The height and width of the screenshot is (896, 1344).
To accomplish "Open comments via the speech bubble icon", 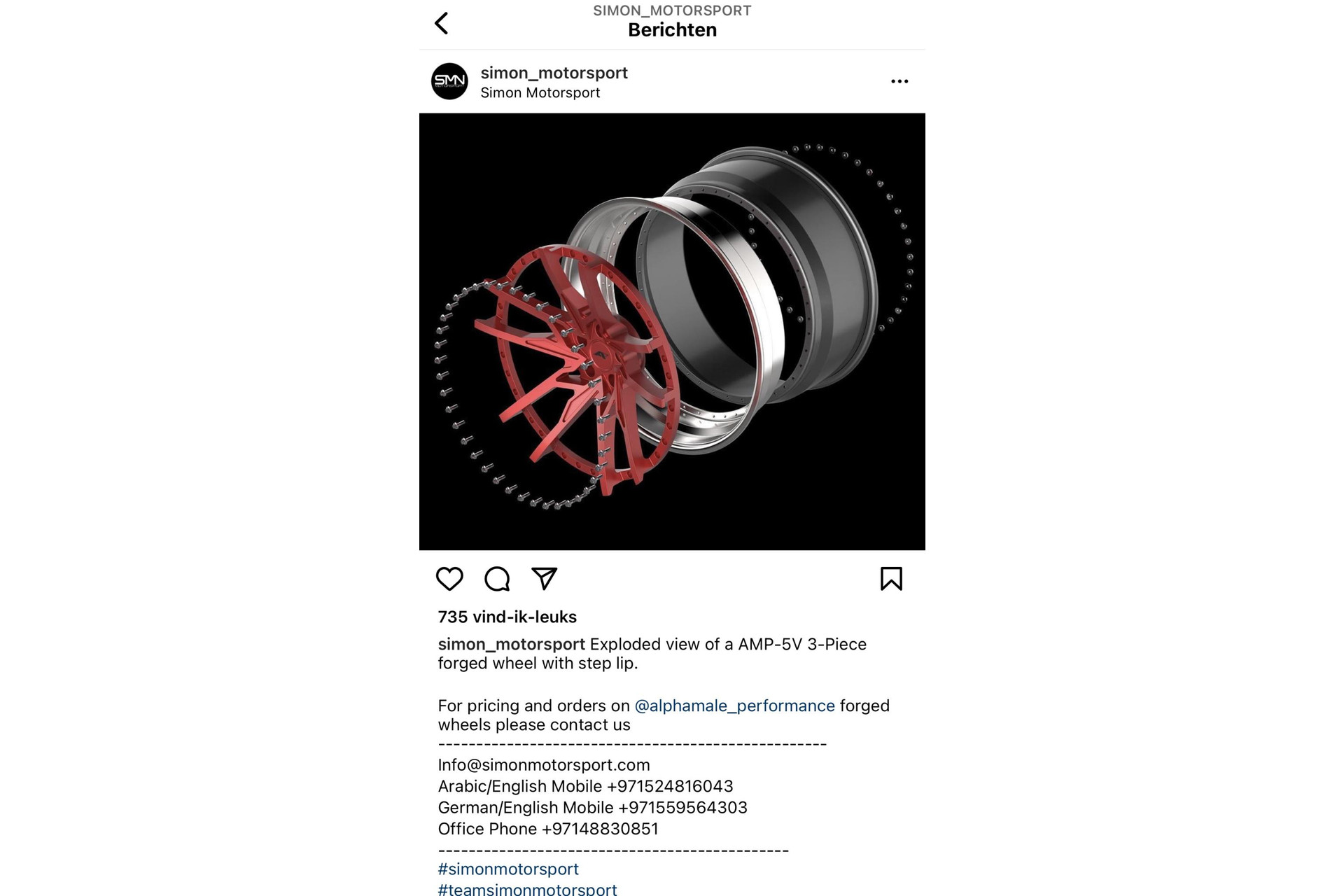I will tap(497, 579).
